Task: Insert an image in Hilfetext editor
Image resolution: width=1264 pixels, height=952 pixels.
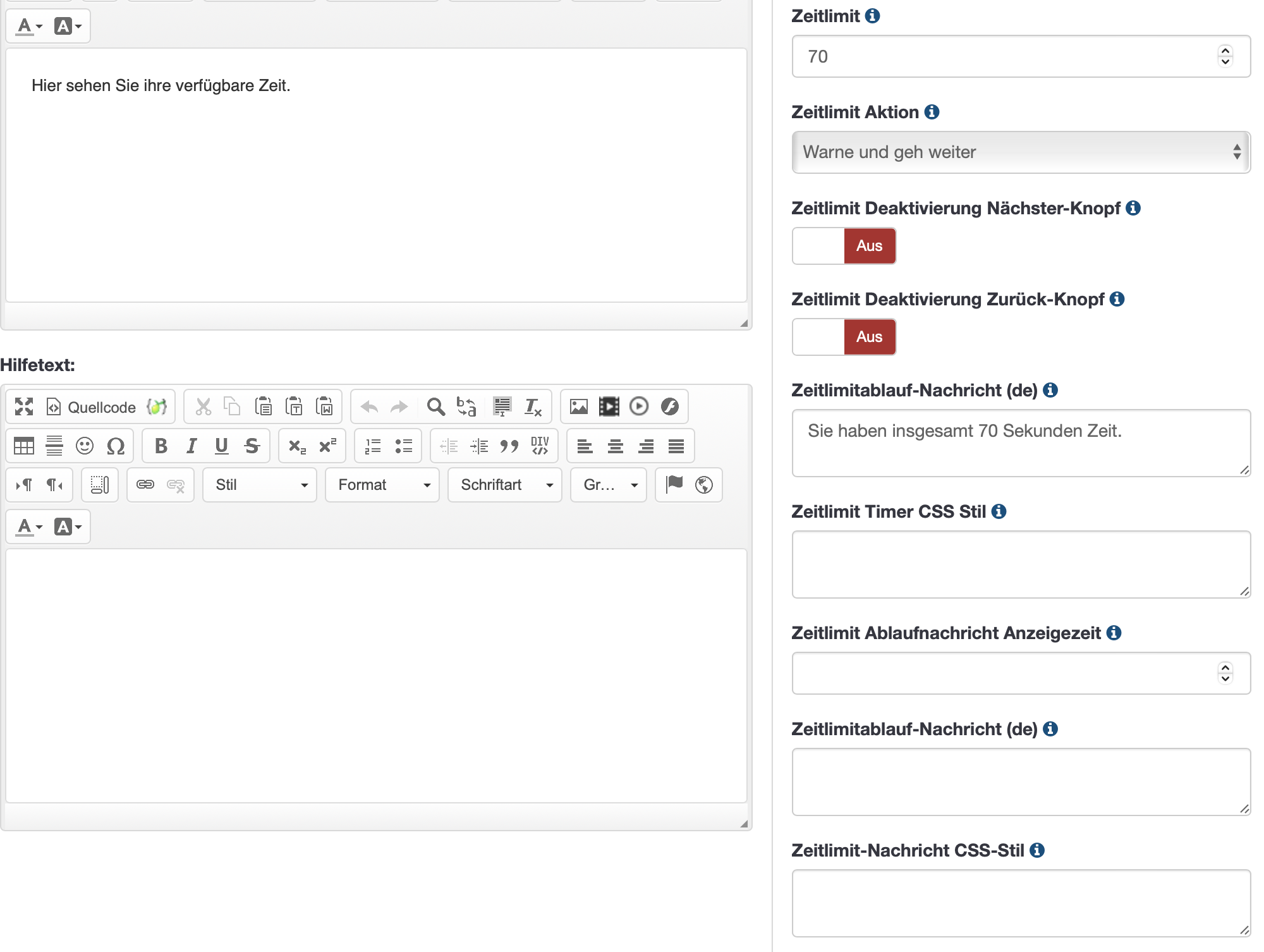Action: 578,406
